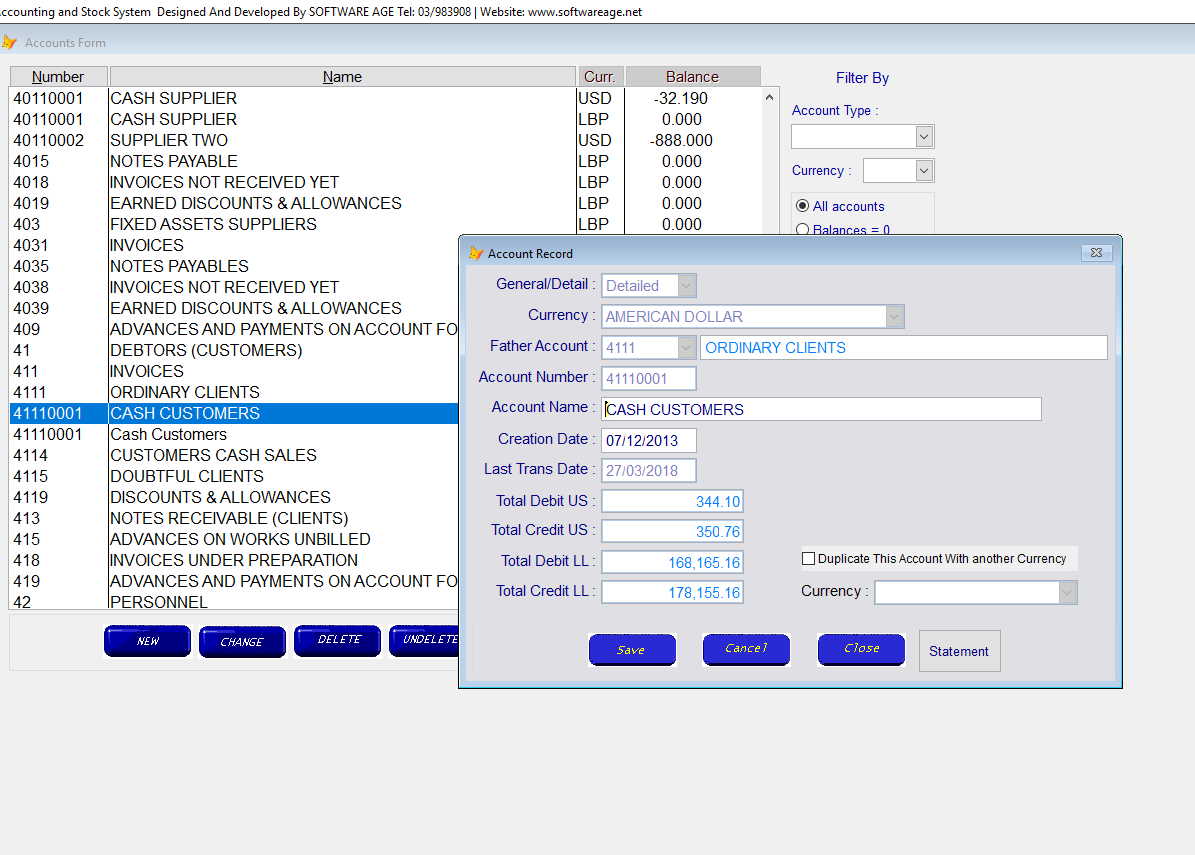
Task: Open the Statement for this account
Action: click(959, 650)
